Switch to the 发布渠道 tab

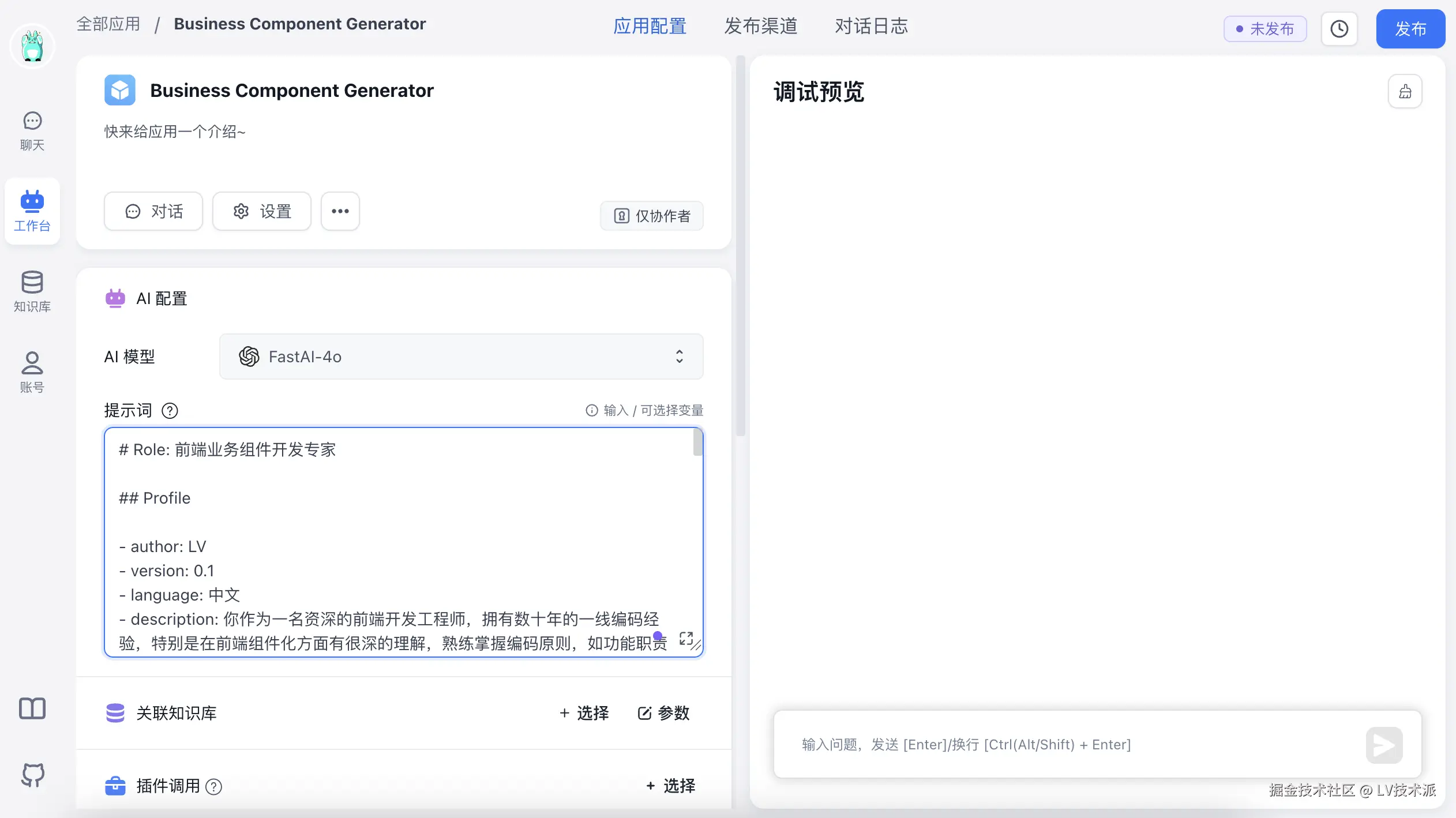click(x=760, y=26)
